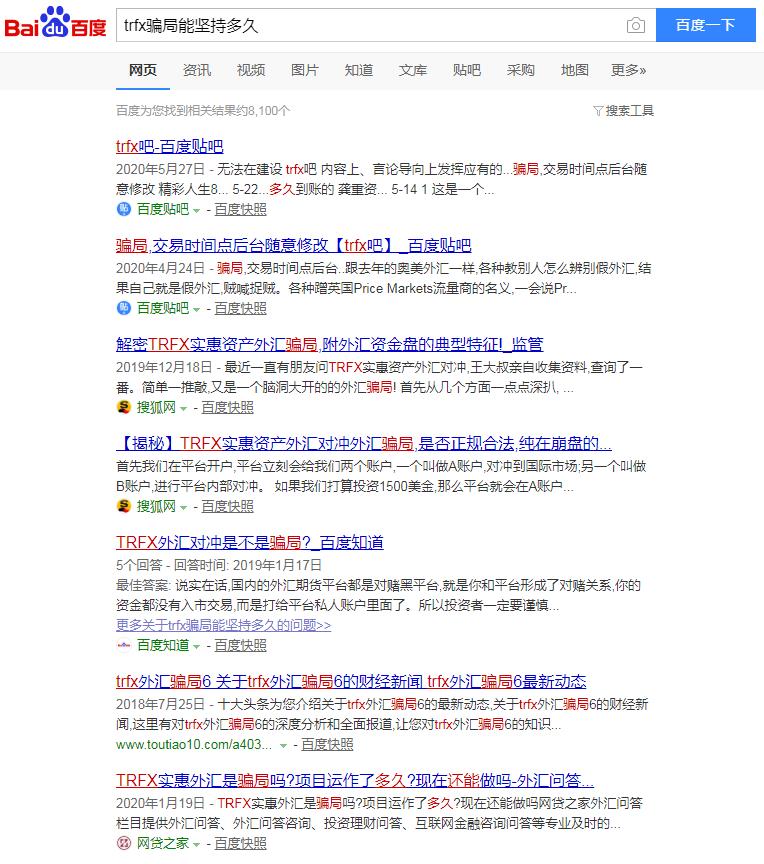Screen dimensions: 764x864
Task: Open result 骗局,交易时间点后台随意修改【trfx吧】
Action: (x=294, y=245)
